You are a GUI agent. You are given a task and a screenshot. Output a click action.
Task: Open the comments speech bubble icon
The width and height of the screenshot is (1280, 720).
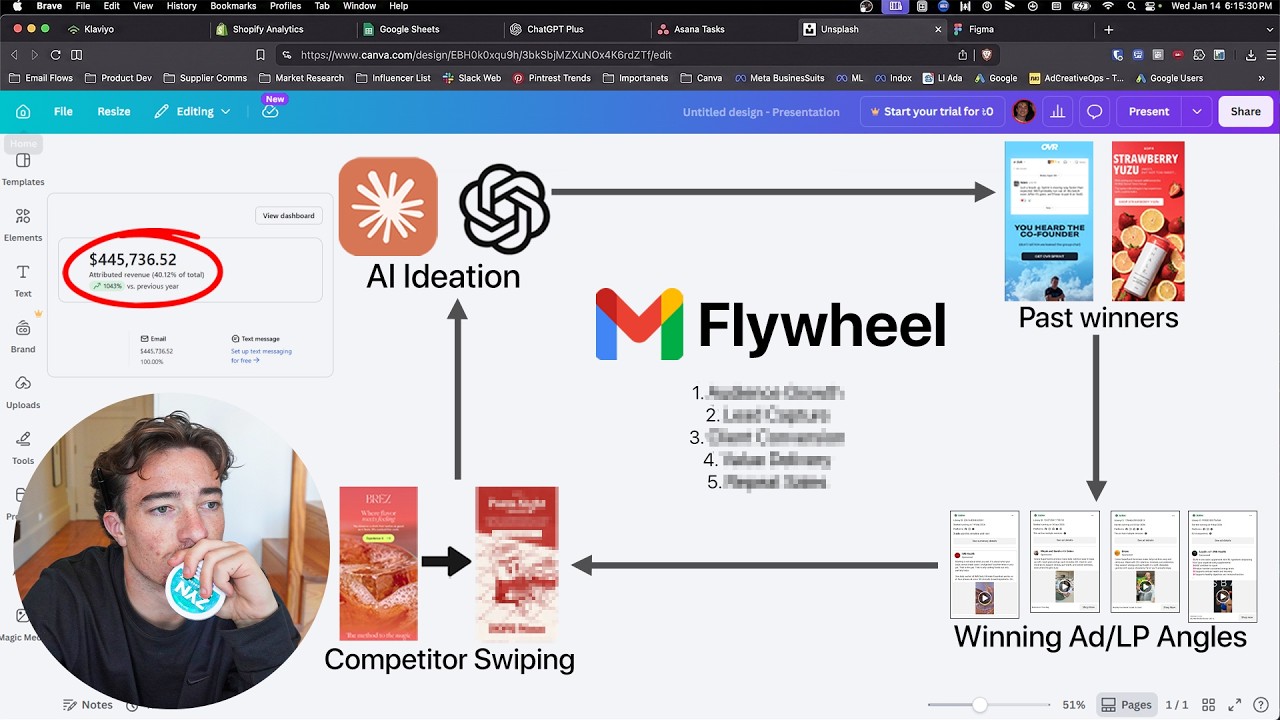point(1094,112)
